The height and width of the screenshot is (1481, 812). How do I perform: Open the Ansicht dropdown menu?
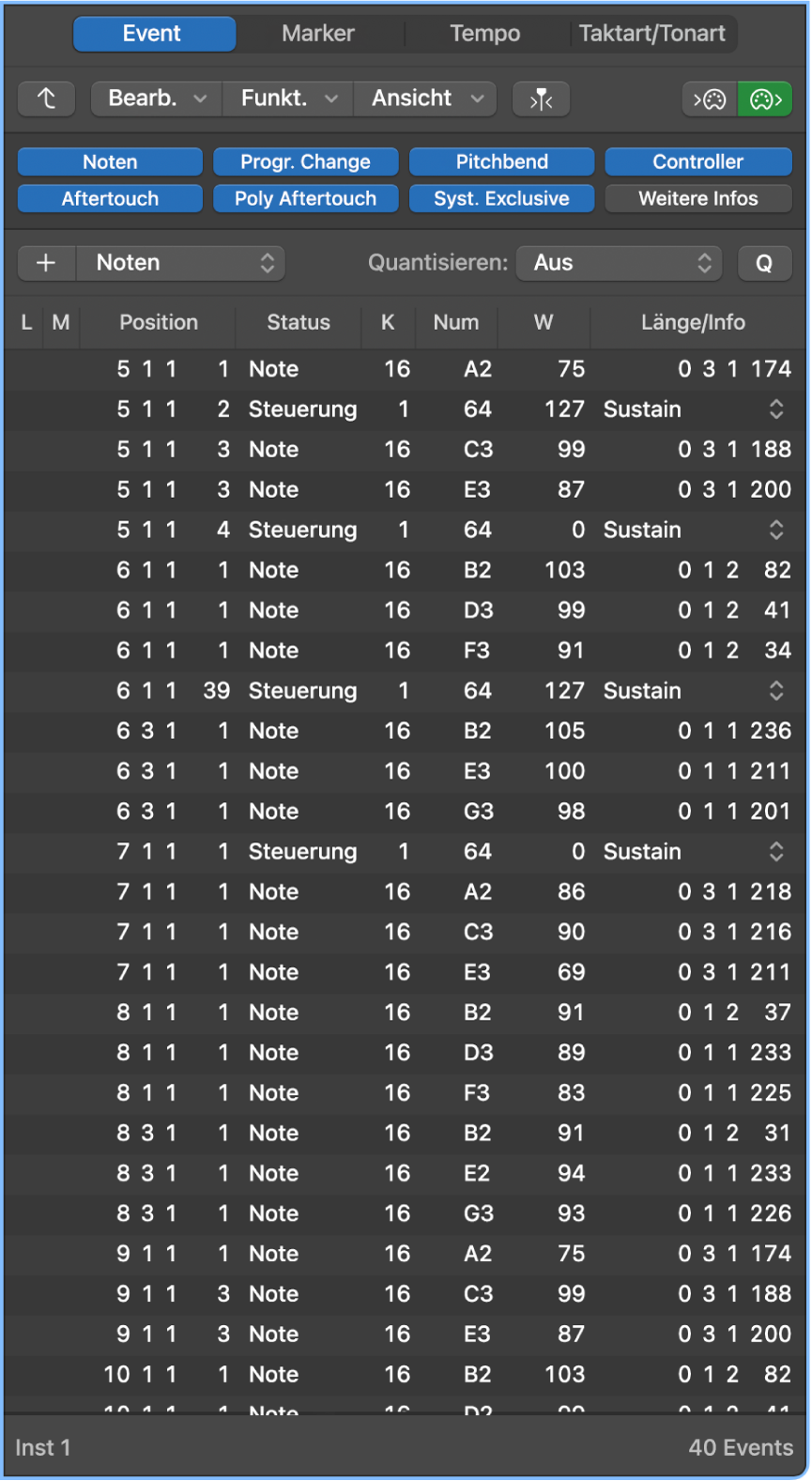(427, 99)
